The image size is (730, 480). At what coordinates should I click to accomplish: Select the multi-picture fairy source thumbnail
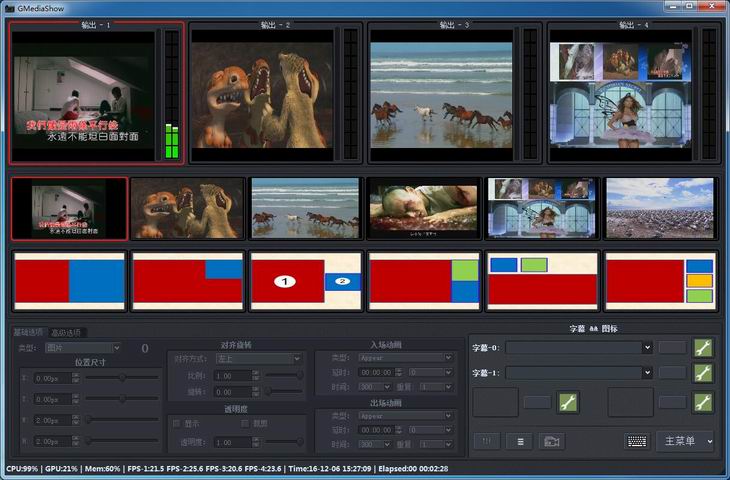click(x=542, y=209)
